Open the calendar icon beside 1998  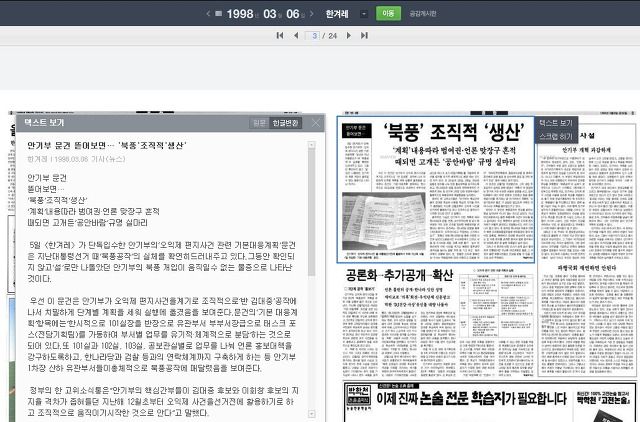pos(219,13)
